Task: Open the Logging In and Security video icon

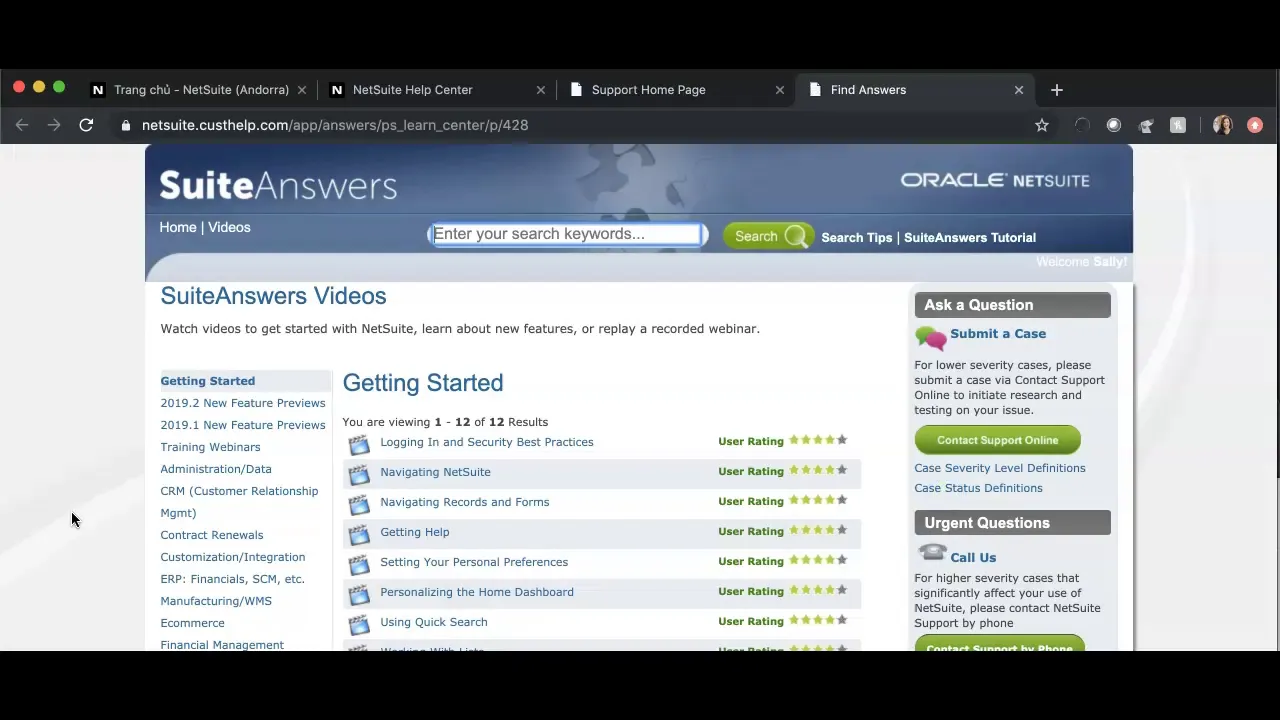Action: click(359, 444)
